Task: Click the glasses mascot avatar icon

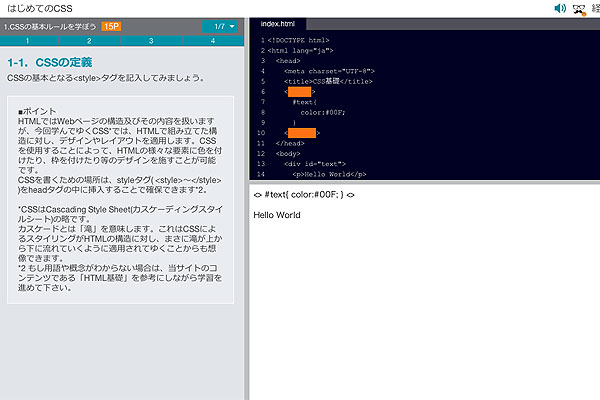Action: pos(578,9)
